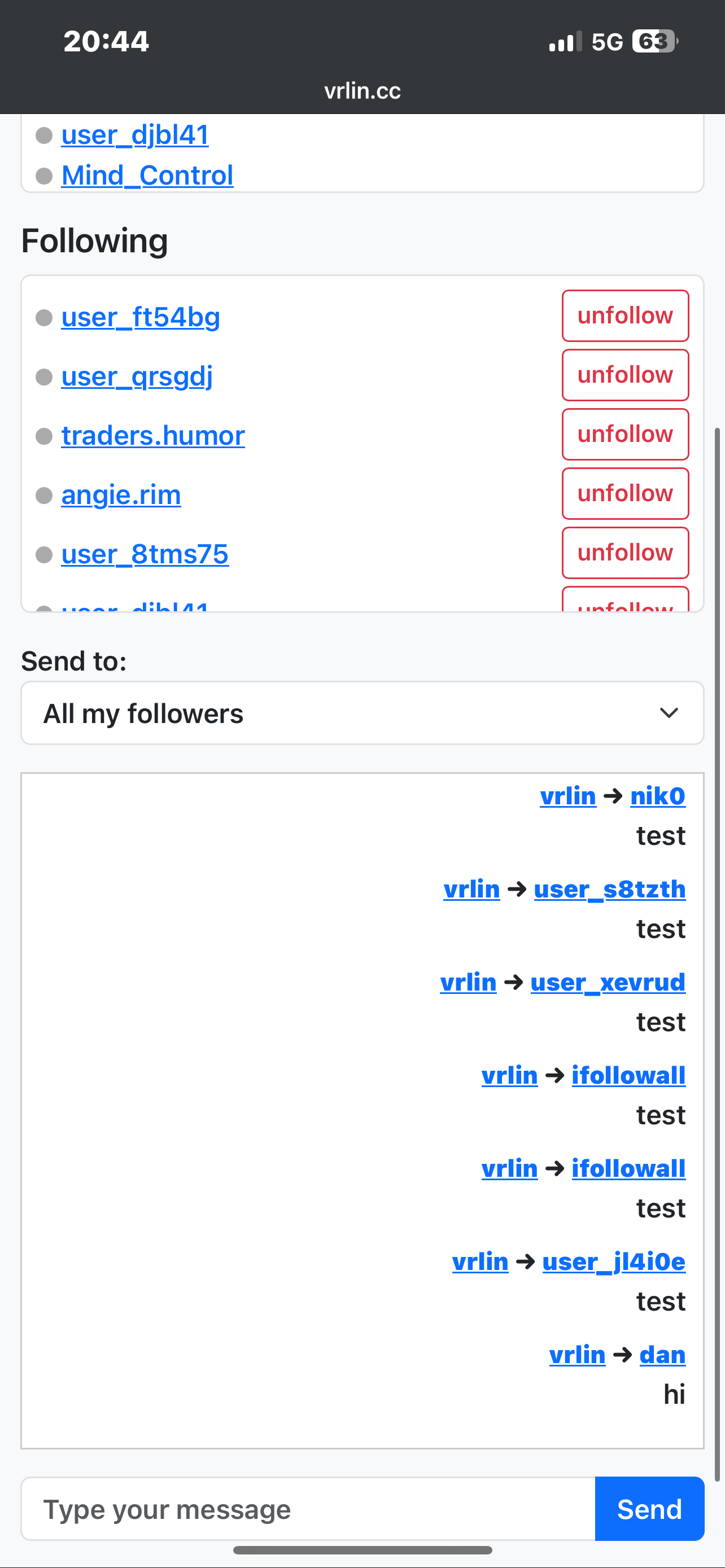The height and width of the screenshot is (1568, 725).
Task: Unfollow angie.rim
Action: [x=625, y=493]
